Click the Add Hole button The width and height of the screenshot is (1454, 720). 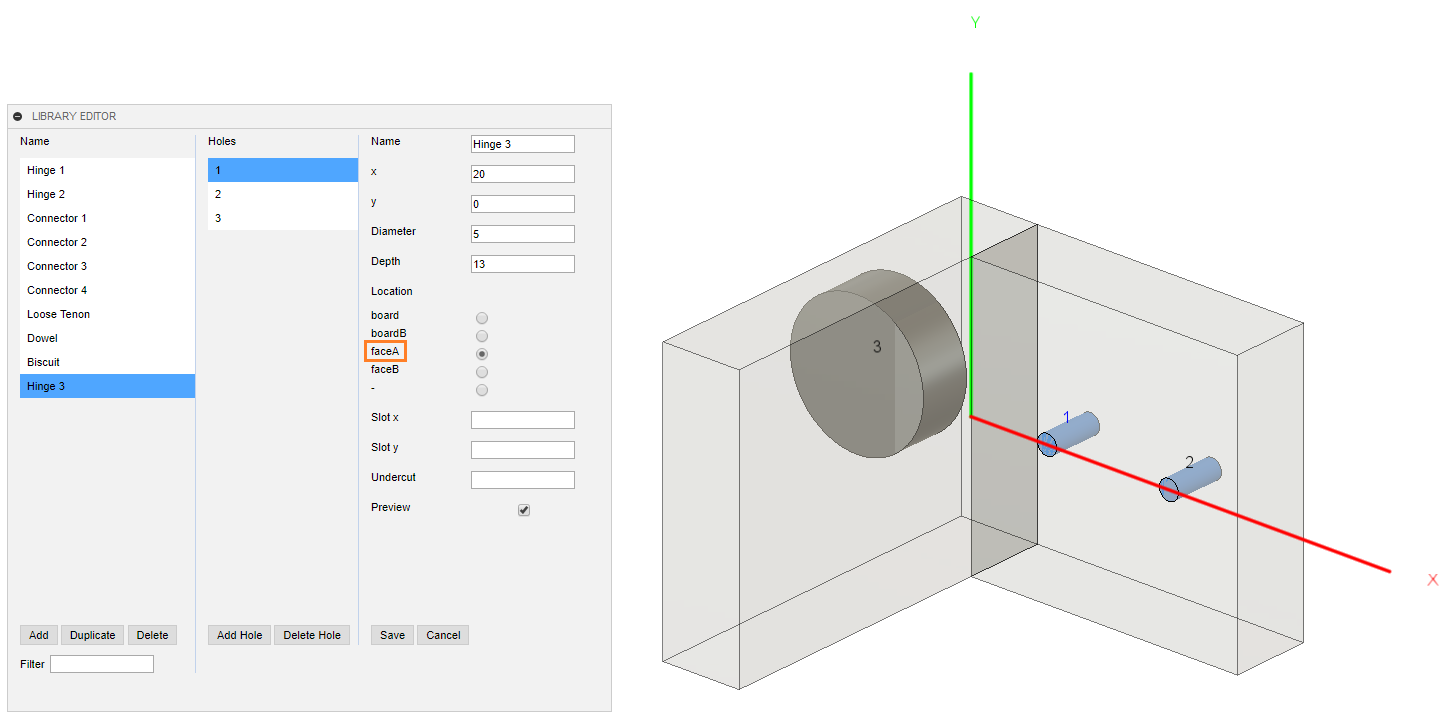click(239, 635)
